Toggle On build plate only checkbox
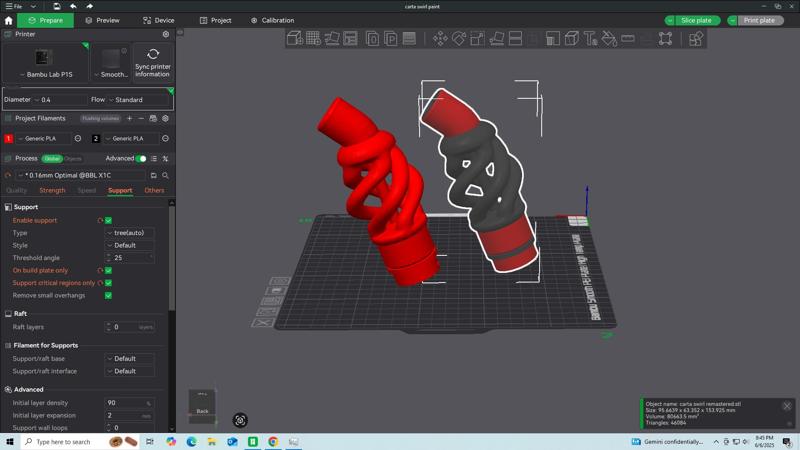This screenshot has width=800, height=450. tap(108, 270)
